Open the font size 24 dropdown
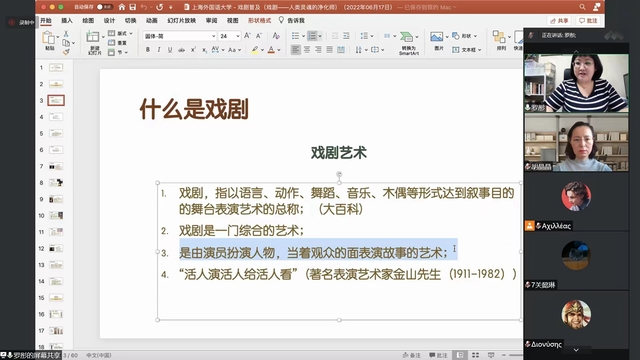The image size is (640, 360). click(229, 36)
